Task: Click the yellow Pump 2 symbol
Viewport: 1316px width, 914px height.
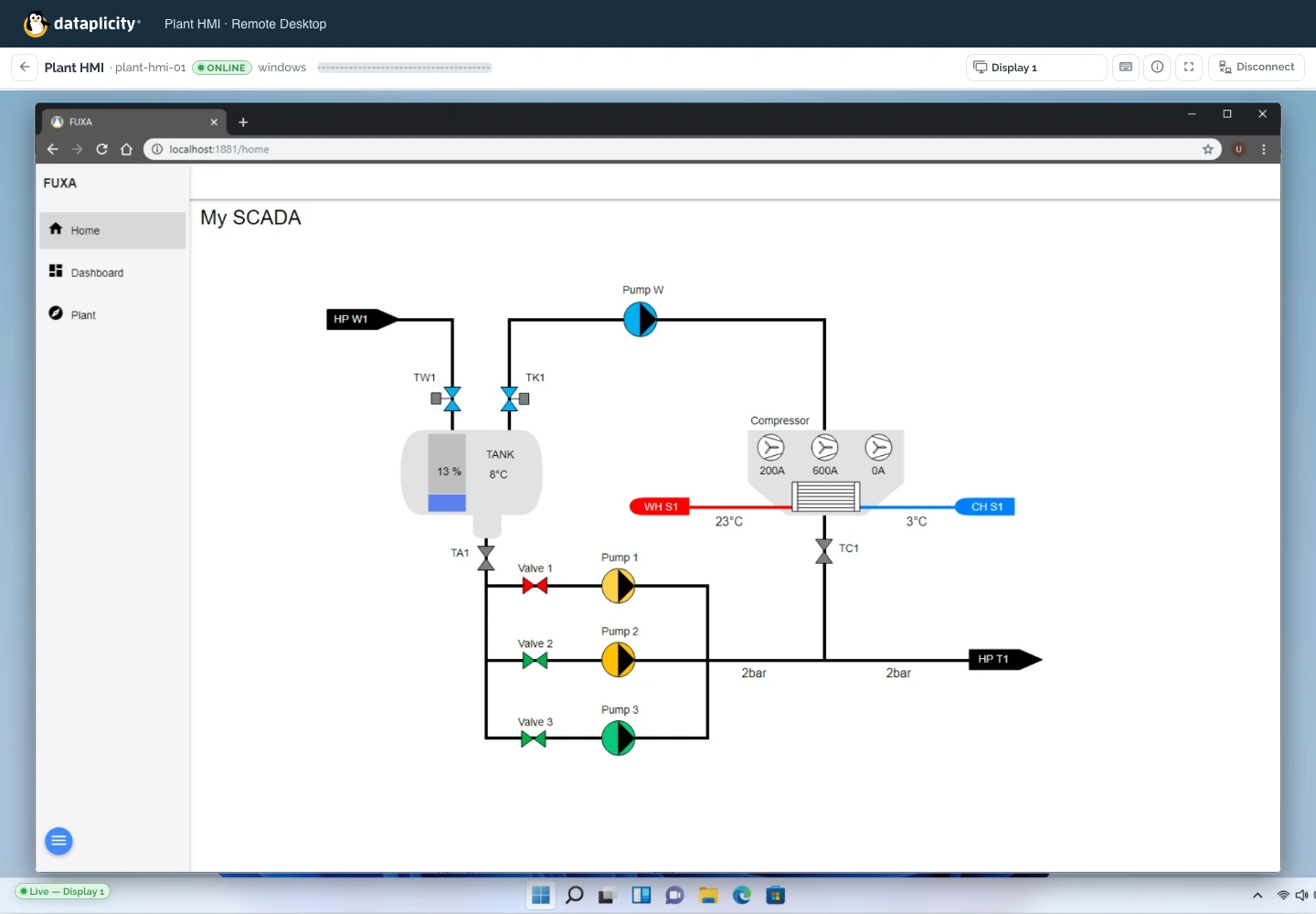Action: [619, 660]
